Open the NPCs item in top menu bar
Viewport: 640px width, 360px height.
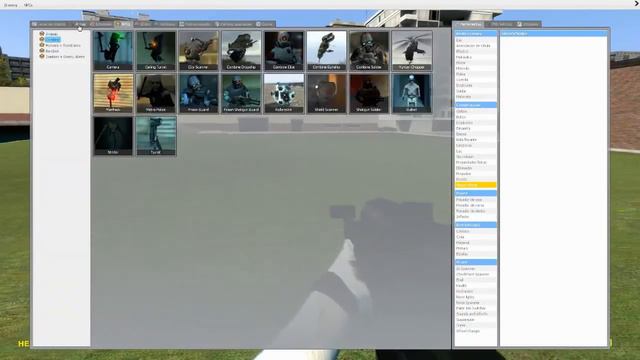click(28, 5)
